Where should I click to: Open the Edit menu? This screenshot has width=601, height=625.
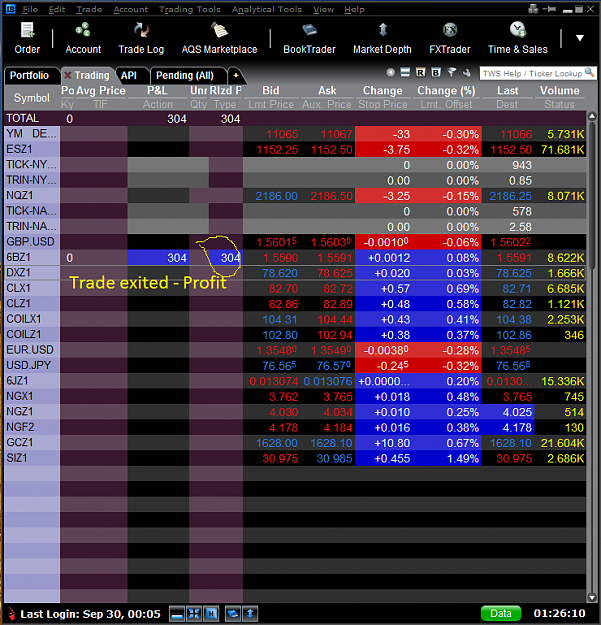pyautogui.click(x=57, y=9)
